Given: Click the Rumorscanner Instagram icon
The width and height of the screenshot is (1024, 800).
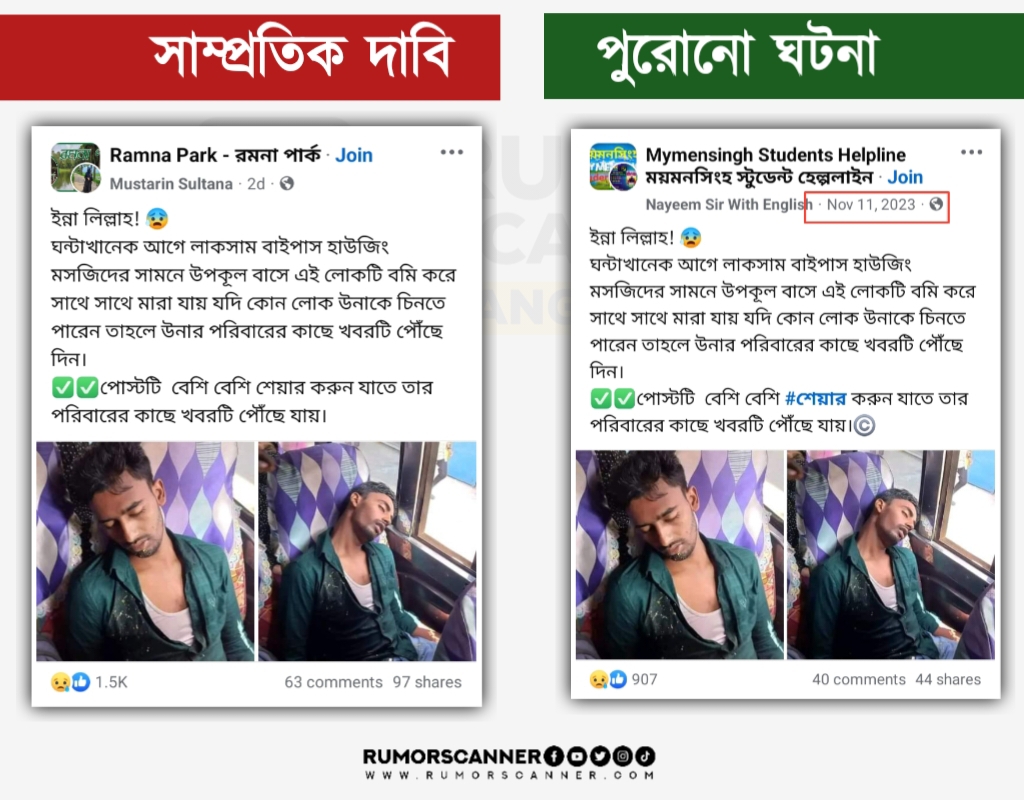Looking at the screenshot, I should tap(622, 756).
